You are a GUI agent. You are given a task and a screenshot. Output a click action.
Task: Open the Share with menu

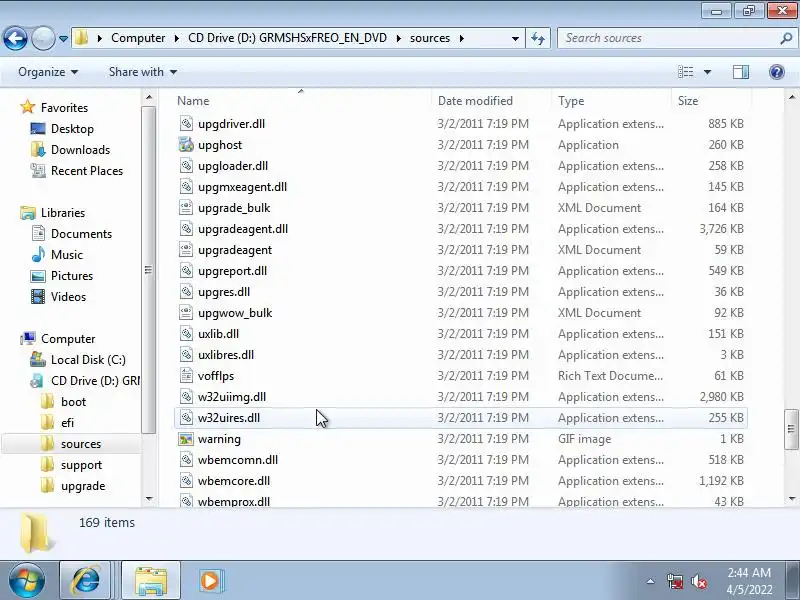(x=143, y=72)
